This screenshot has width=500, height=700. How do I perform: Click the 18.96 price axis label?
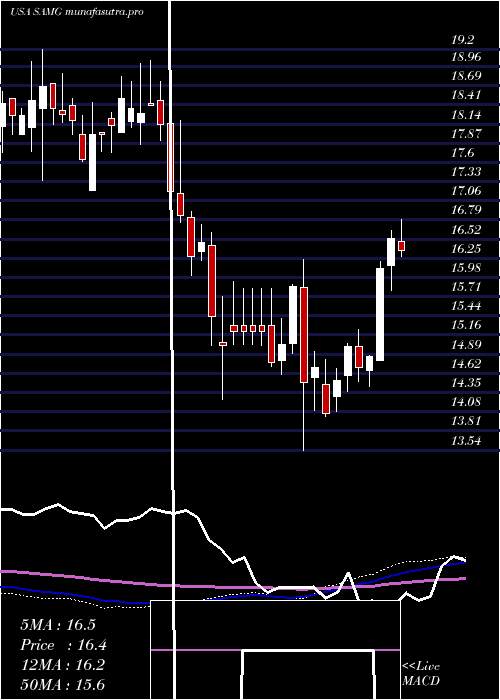point(467,57)
